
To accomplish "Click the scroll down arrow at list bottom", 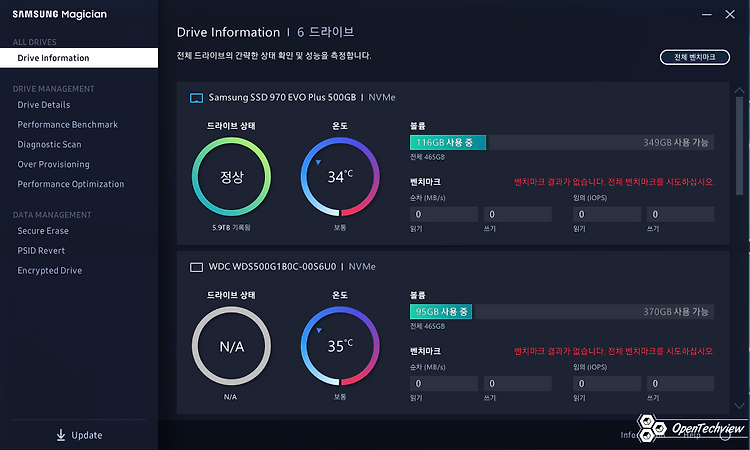I will tap(739, 406).
